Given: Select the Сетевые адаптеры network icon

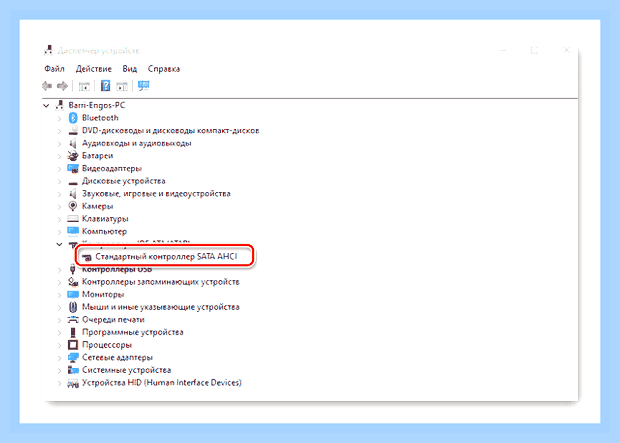Looking at the screenshot, I should 73,358.
